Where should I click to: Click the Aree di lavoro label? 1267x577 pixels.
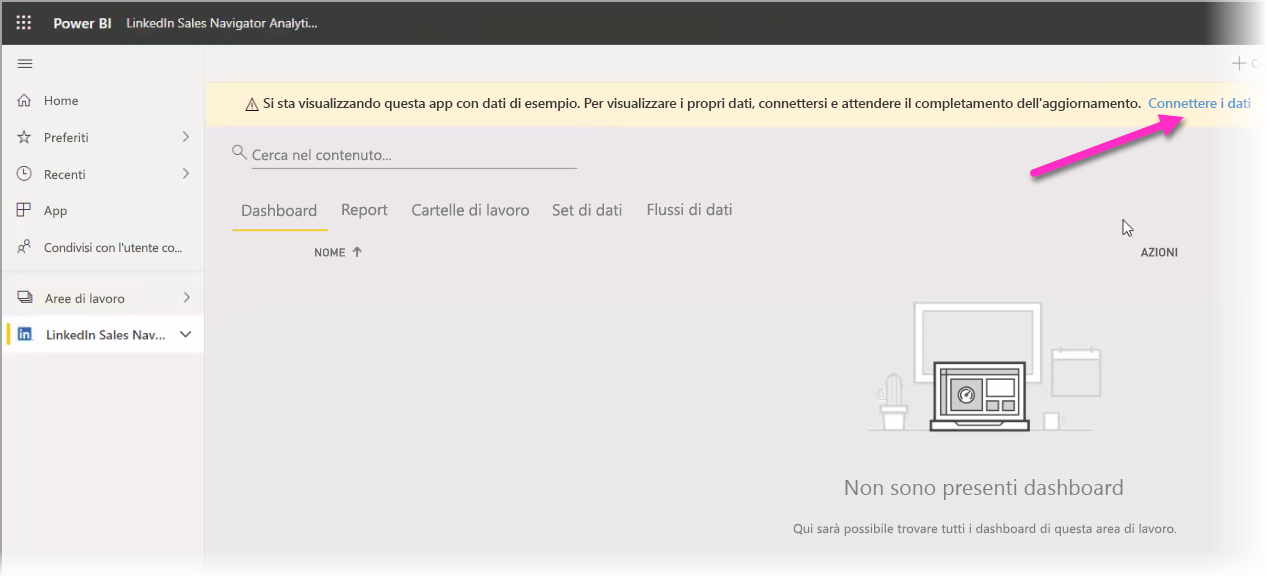85,298
